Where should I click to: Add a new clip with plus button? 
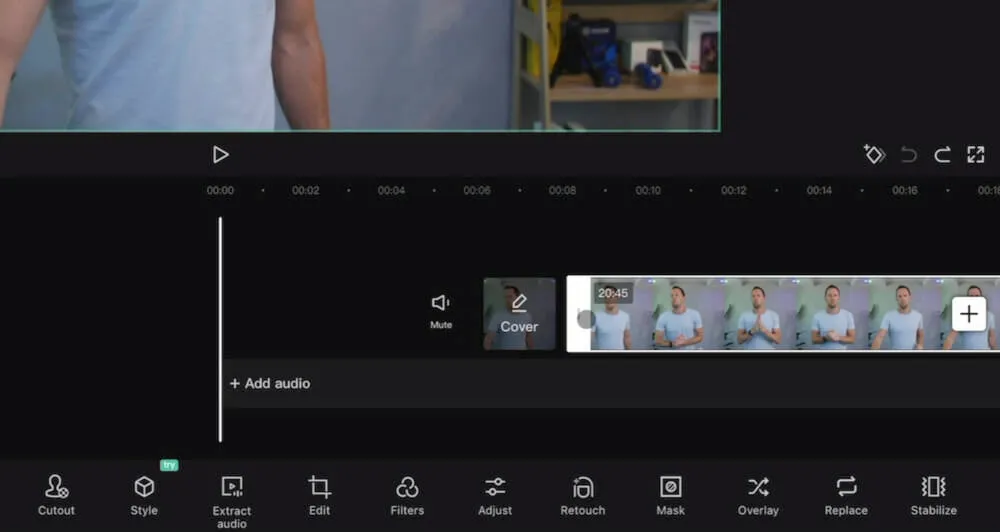[x=968, y=314]
